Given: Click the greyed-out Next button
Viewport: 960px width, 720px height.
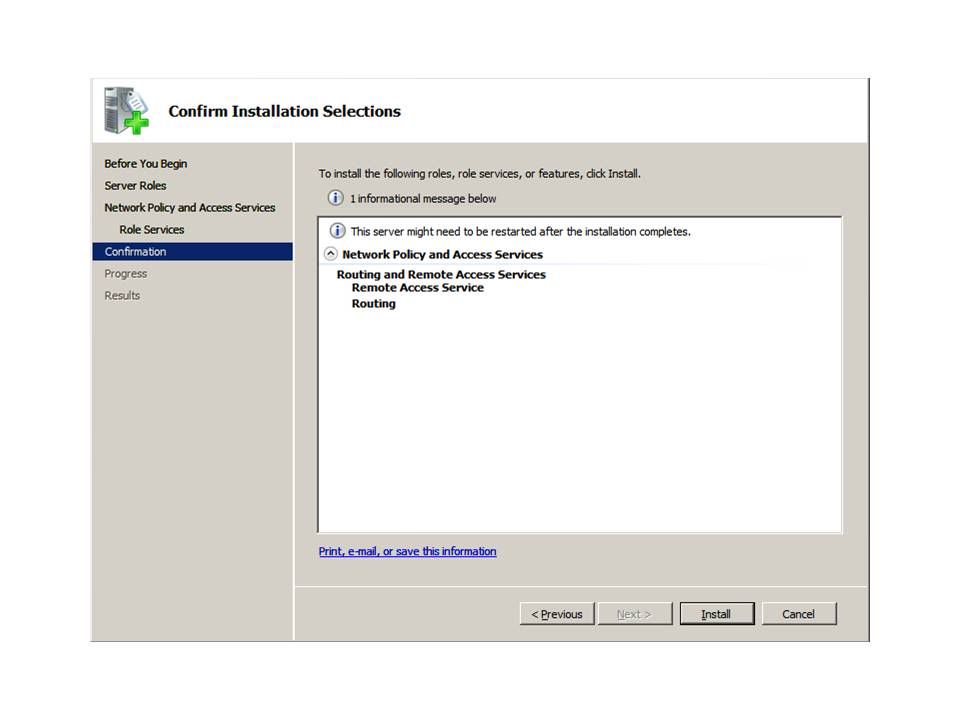Looking at the screenshot, I should 634,614.
